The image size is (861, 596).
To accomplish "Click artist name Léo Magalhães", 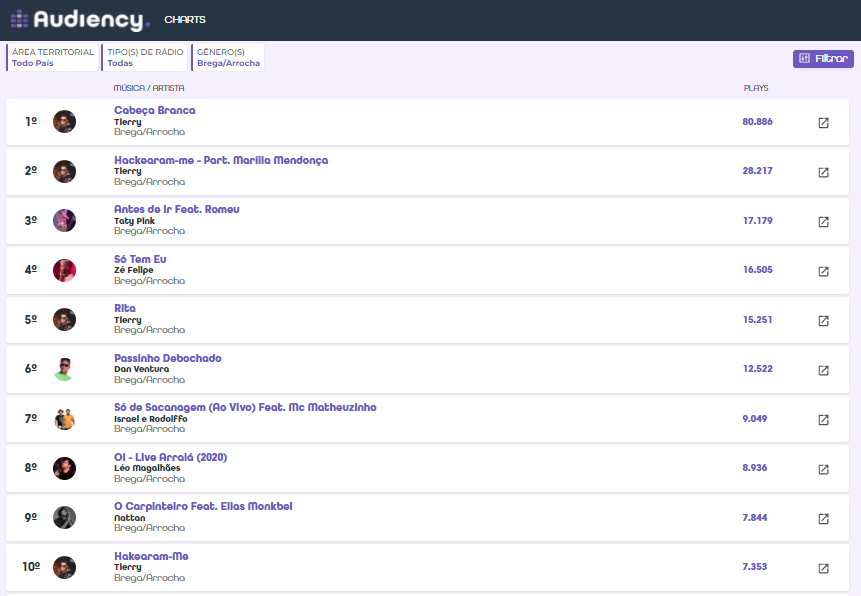I will 147,468.
